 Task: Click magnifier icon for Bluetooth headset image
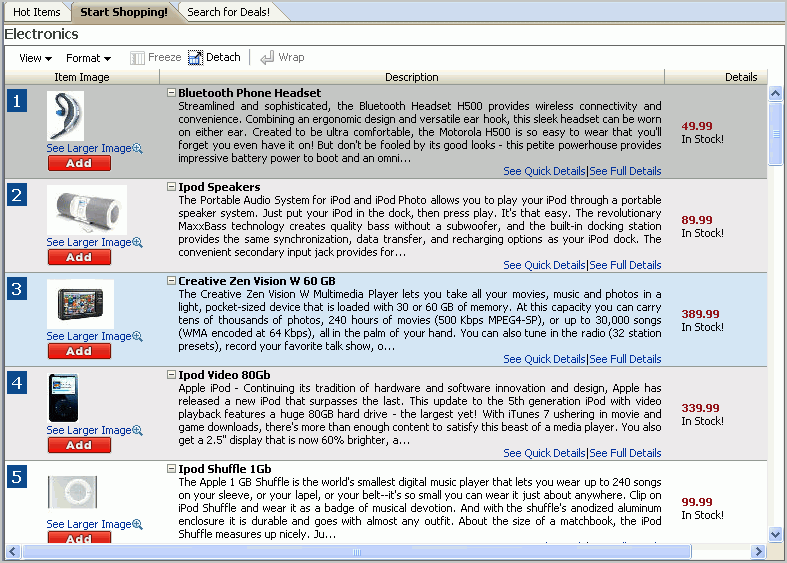(138, 149)
